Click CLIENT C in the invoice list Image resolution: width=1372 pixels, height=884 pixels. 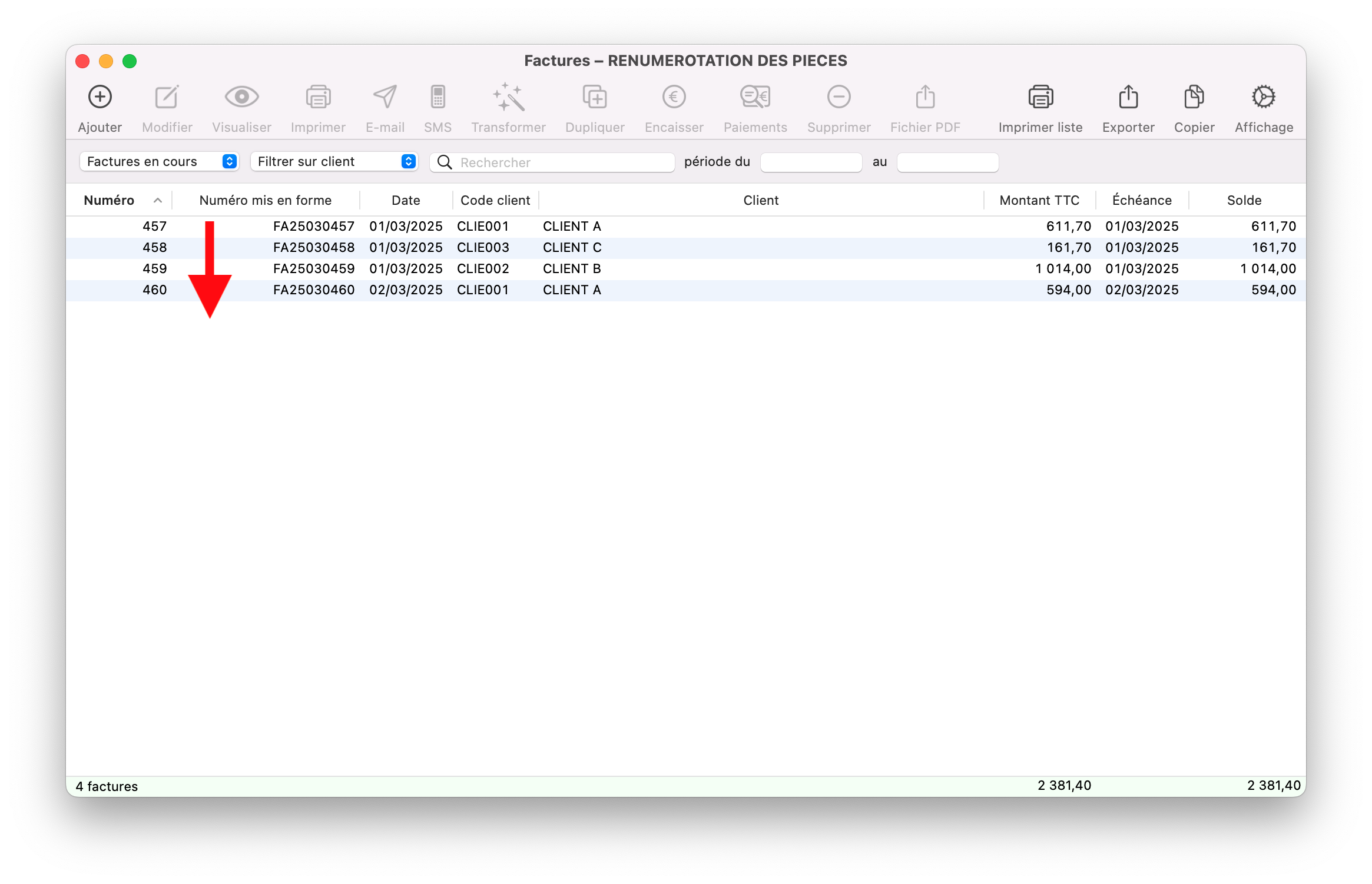coord(572,248)
